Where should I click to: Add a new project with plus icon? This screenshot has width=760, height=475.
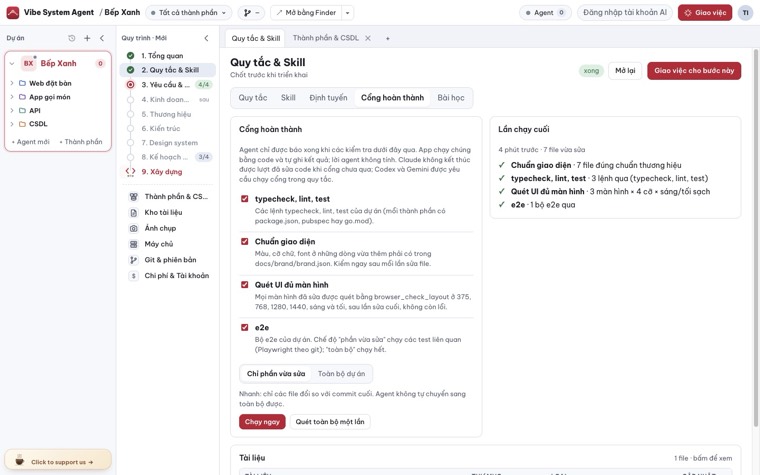pos(87,38)
